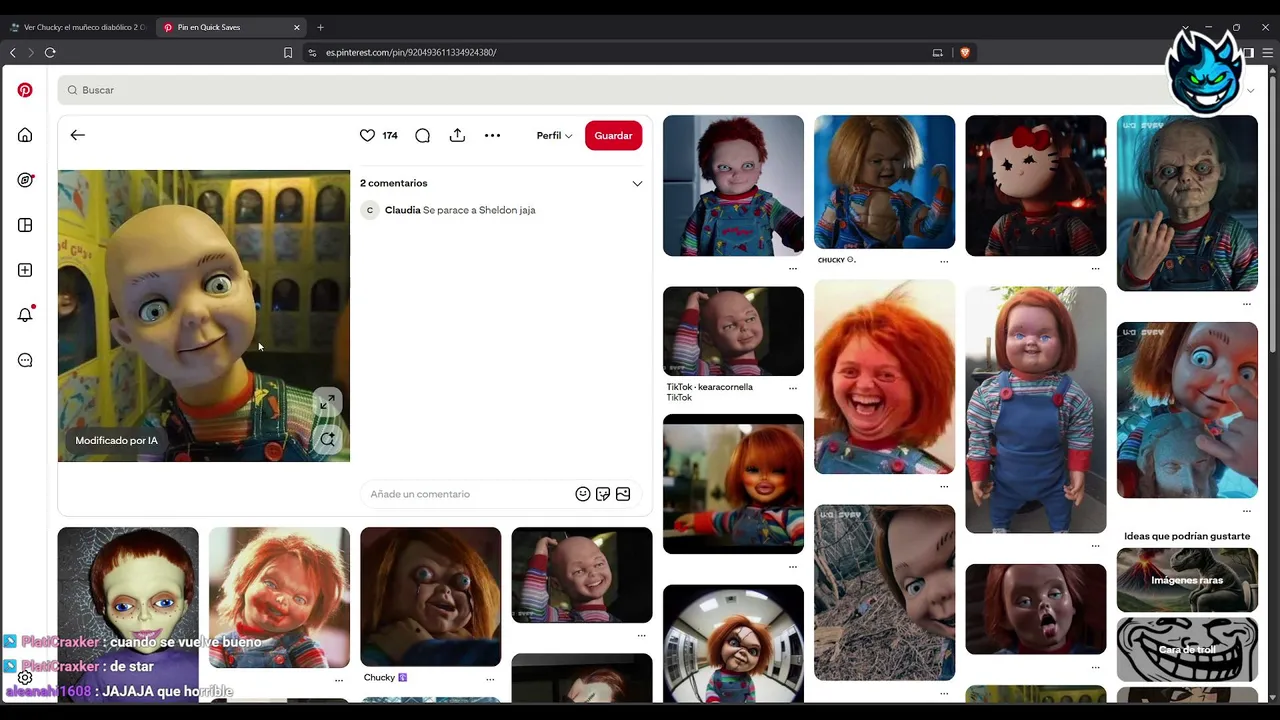1280x720 pixels.
Task: Expand the main pin image to fullscreen
Action: (327, 402)
